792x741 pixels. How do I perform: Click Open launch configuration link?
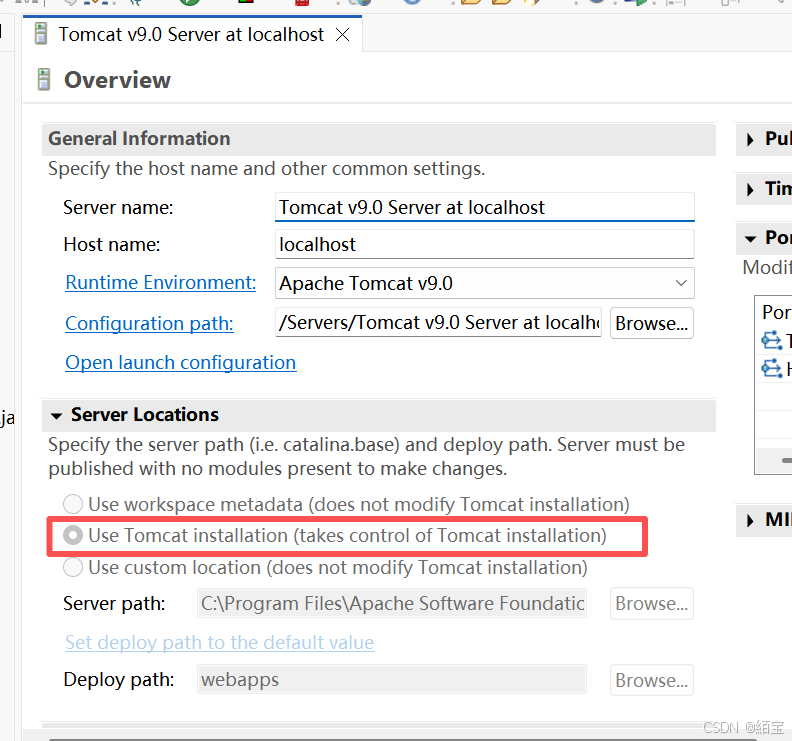[x=181, y=363]
